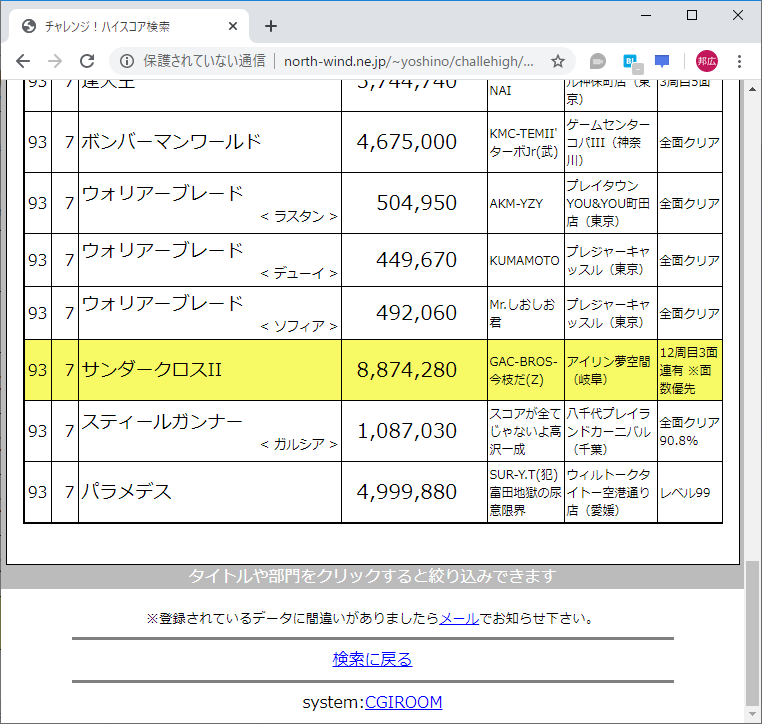This screenshot has width=762, height=724.
Task: Click note 全面クリア 90.8%
Action: 689,431
